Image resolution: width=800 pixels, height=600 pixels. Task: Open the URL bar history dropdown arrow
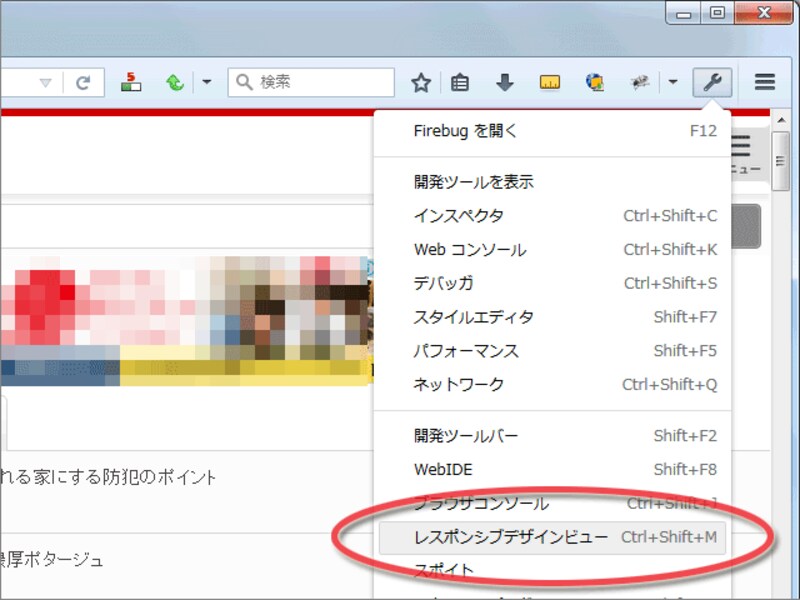coord(44,82)
